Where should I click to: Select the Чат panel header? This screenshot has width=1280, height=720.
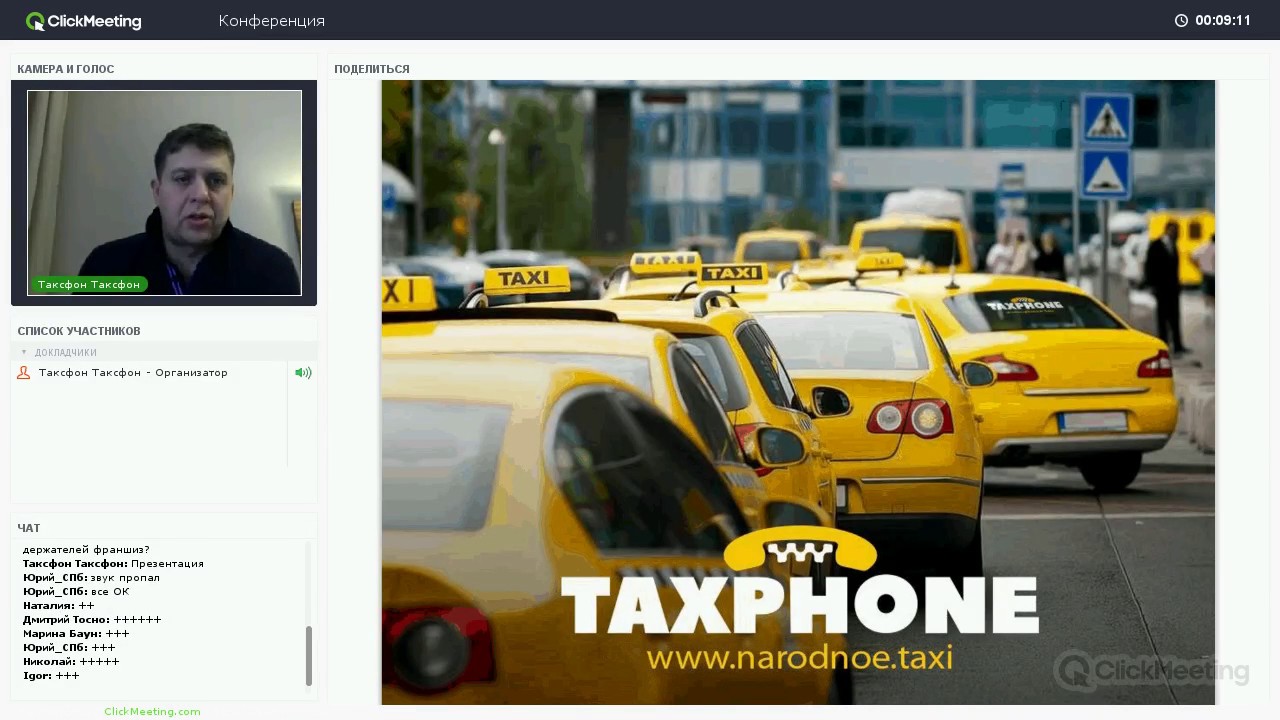click(29, 528)
